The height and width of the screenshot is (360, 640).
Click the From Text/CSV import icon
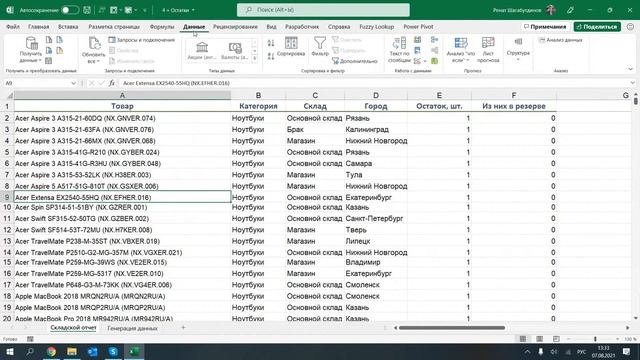(49, 40)
